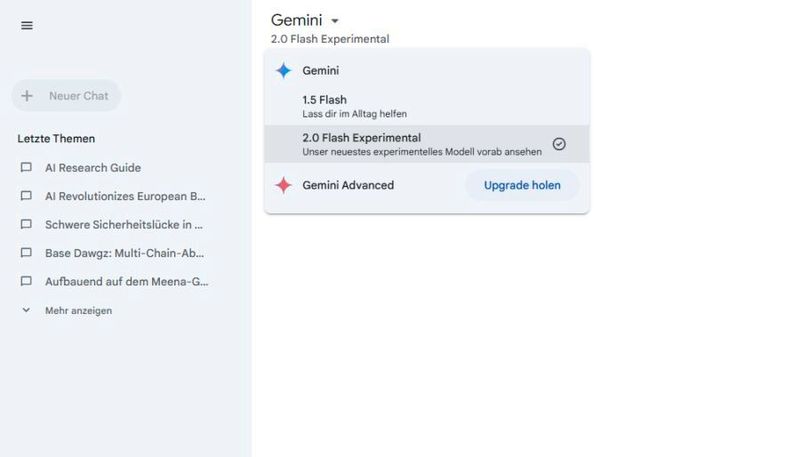Screen dimensions: 800x457
Task: Click the red Gemini Advanced sparkle icon
Action: [x=284, y=185]
